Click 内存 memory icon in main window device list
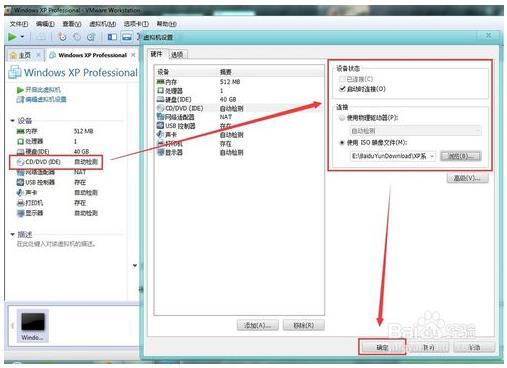The height and width of the screenshot is (368, 507). (21, 131)
